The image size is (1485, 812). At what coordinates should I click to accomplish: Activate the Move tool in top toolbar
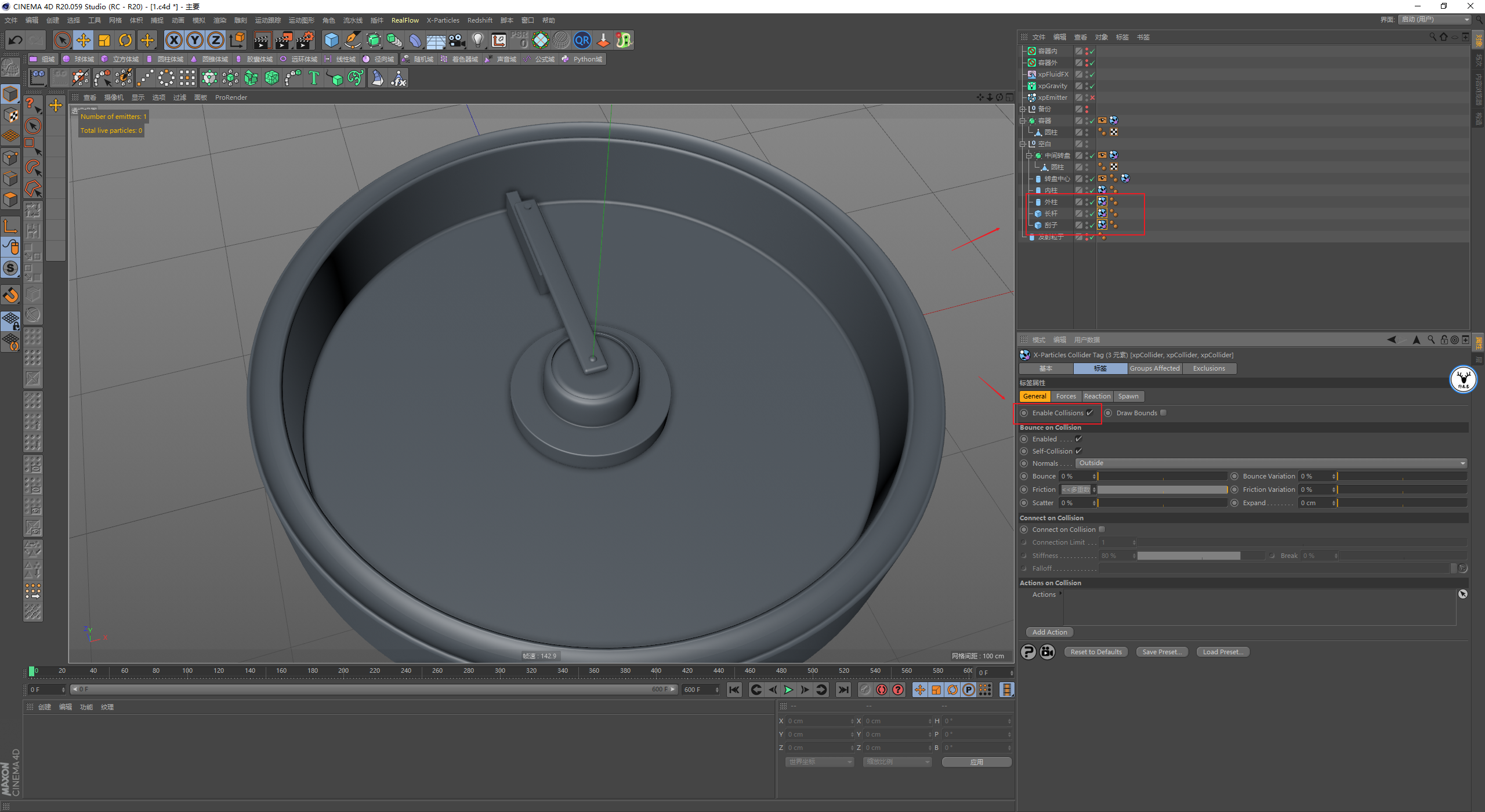pyautogui.click(x=83, y=40)
